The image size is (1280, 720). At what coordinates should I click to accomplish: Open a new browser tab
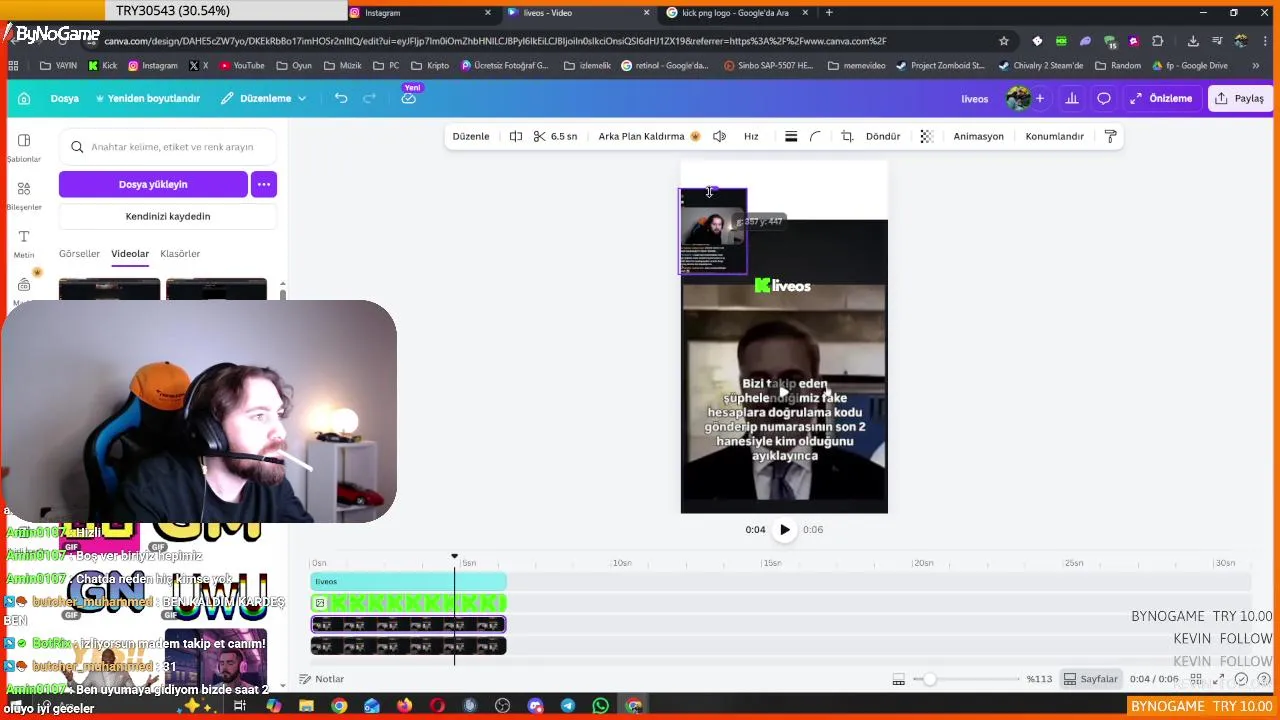pyautogui.click(x=829, y=13)
